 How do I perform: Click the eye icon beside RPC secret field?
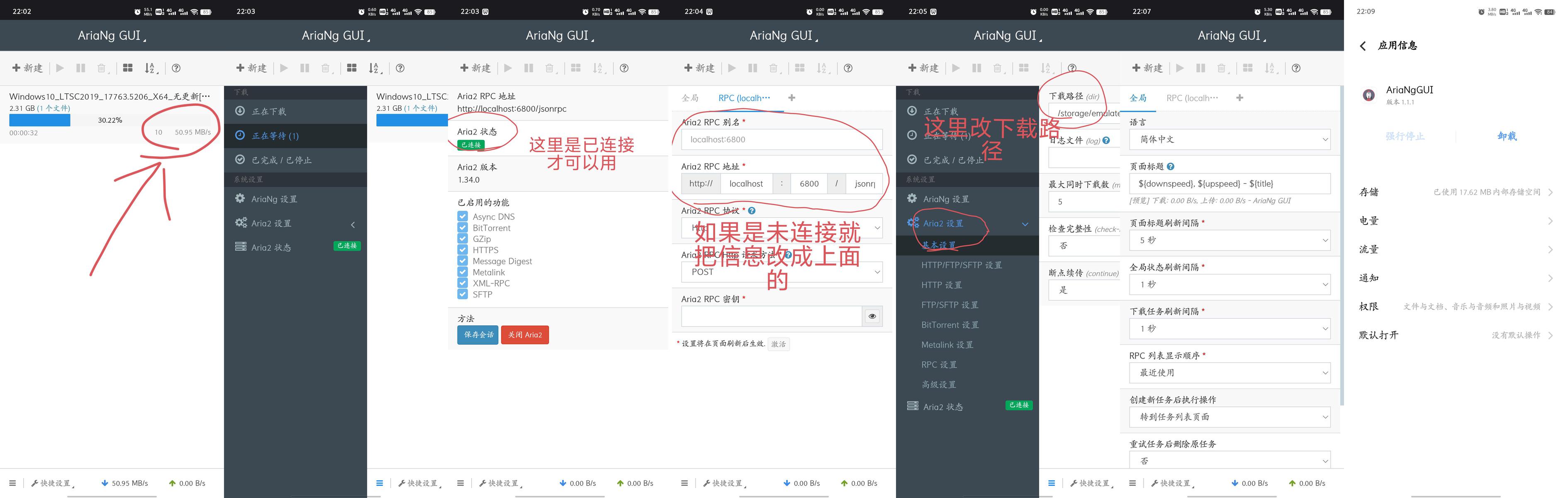point(872,317)
